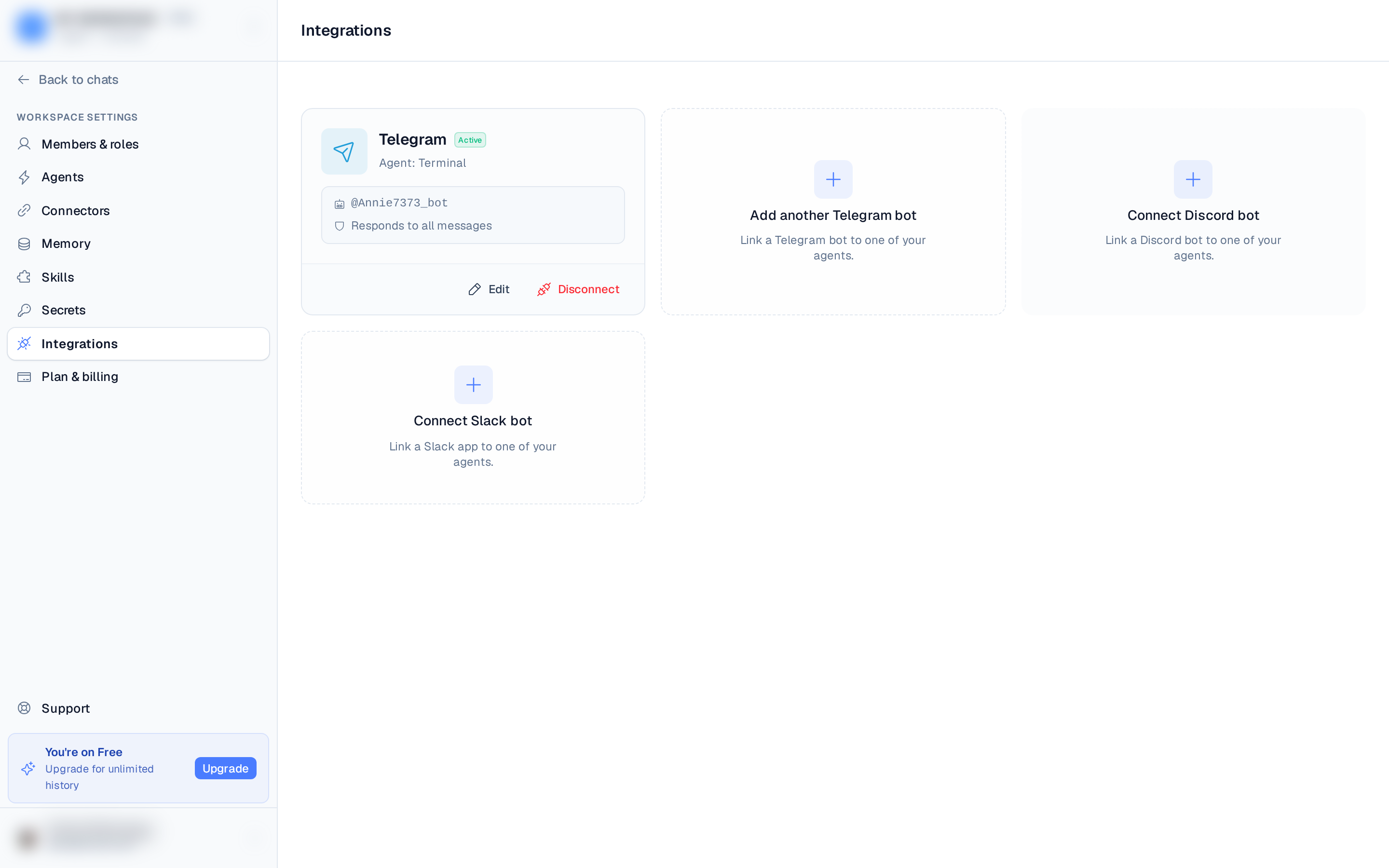Click the Responds to all messages text

coord(422,226)
